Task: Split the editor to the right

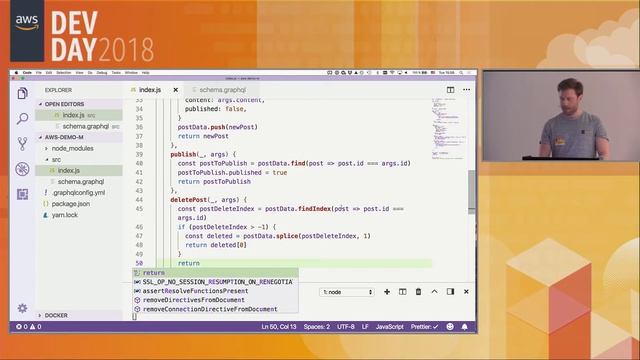Action: [450, 89]
